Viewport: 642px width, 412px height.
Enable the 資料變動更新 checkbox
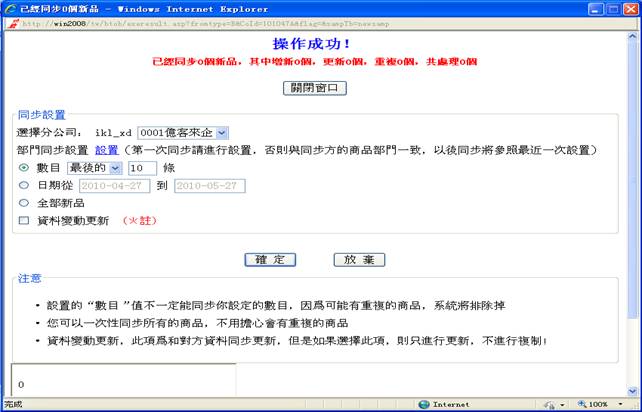click(x=24, y=219)
